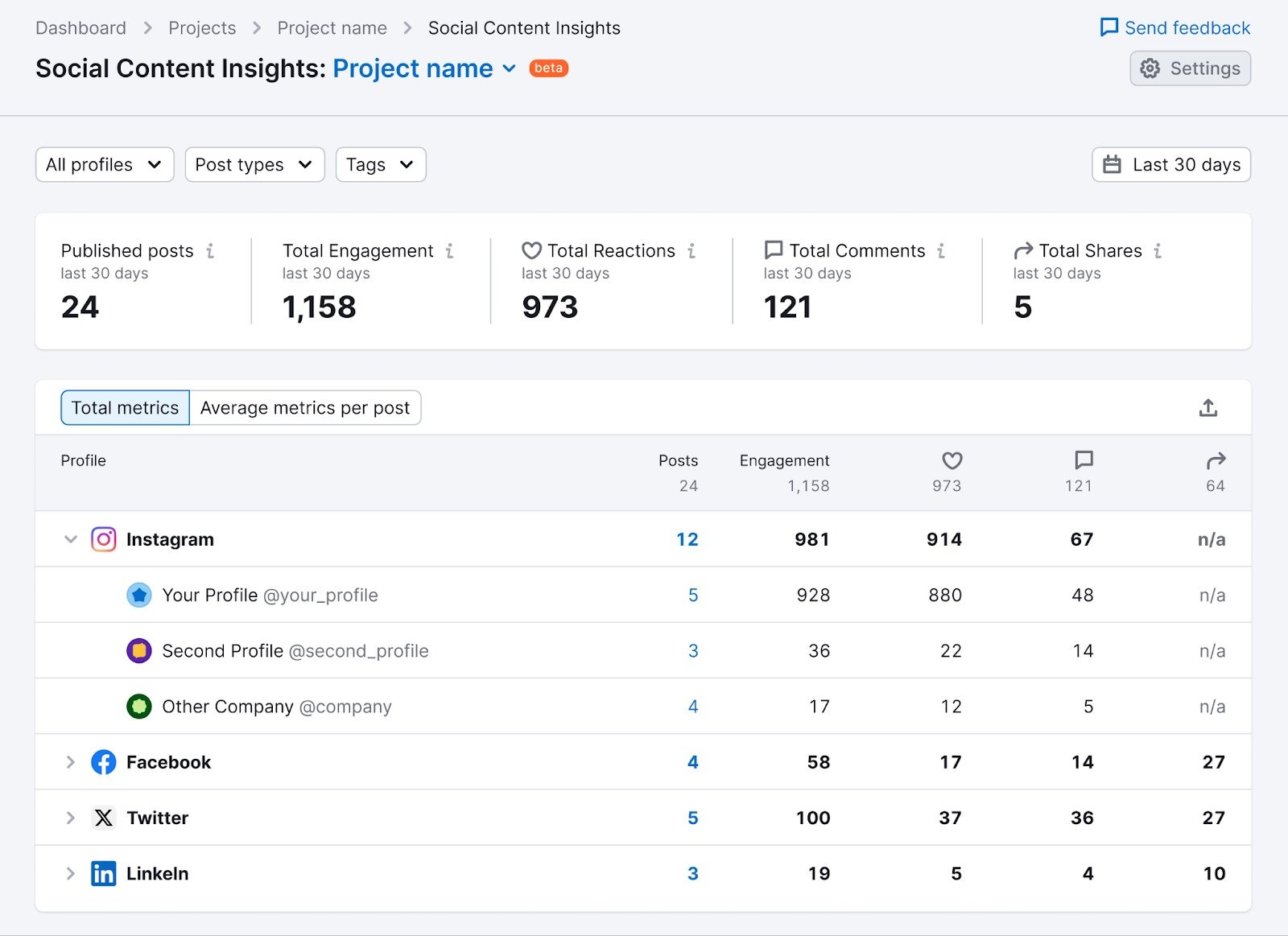Click the Facebook icon in the table
The image size is (1288, 936).
pyautogui.click(x=103, y=762)
